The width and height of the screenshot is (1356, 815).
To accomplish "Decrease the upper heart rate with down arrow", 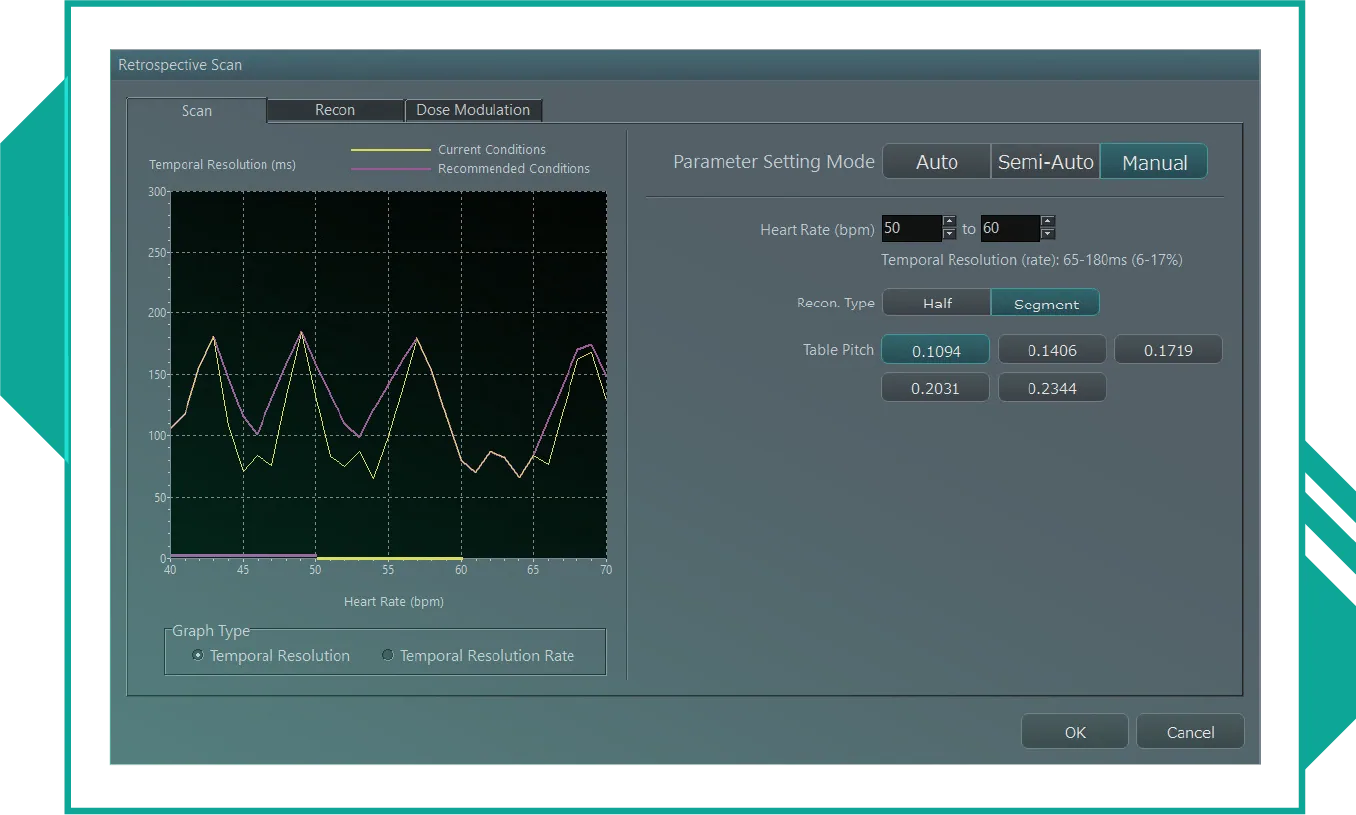I will point(1048,235).
